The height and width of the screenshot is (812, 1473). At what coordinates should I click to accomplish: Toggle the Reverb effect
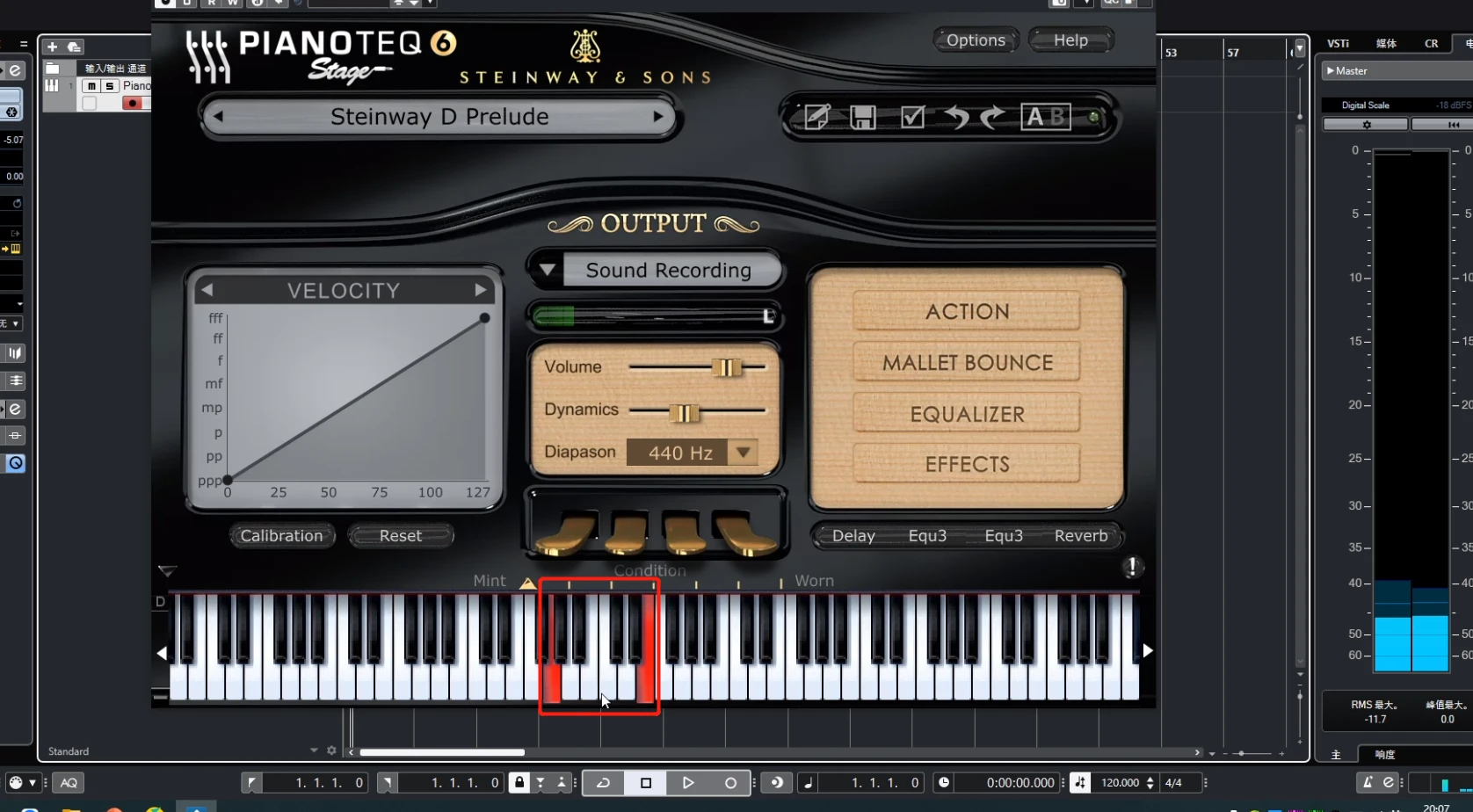pyautogui.click(x=1081, y=536)
